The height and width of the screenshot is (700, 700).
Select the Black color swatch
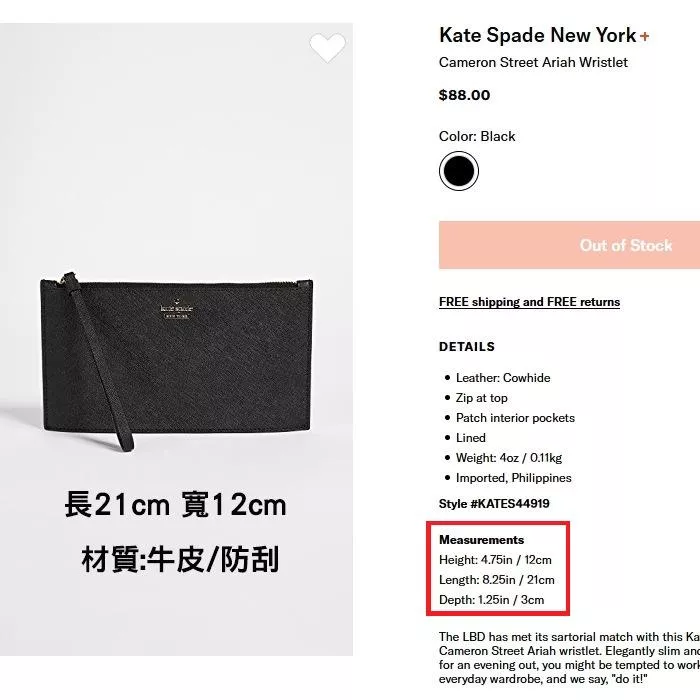click(x=458, y=171)
